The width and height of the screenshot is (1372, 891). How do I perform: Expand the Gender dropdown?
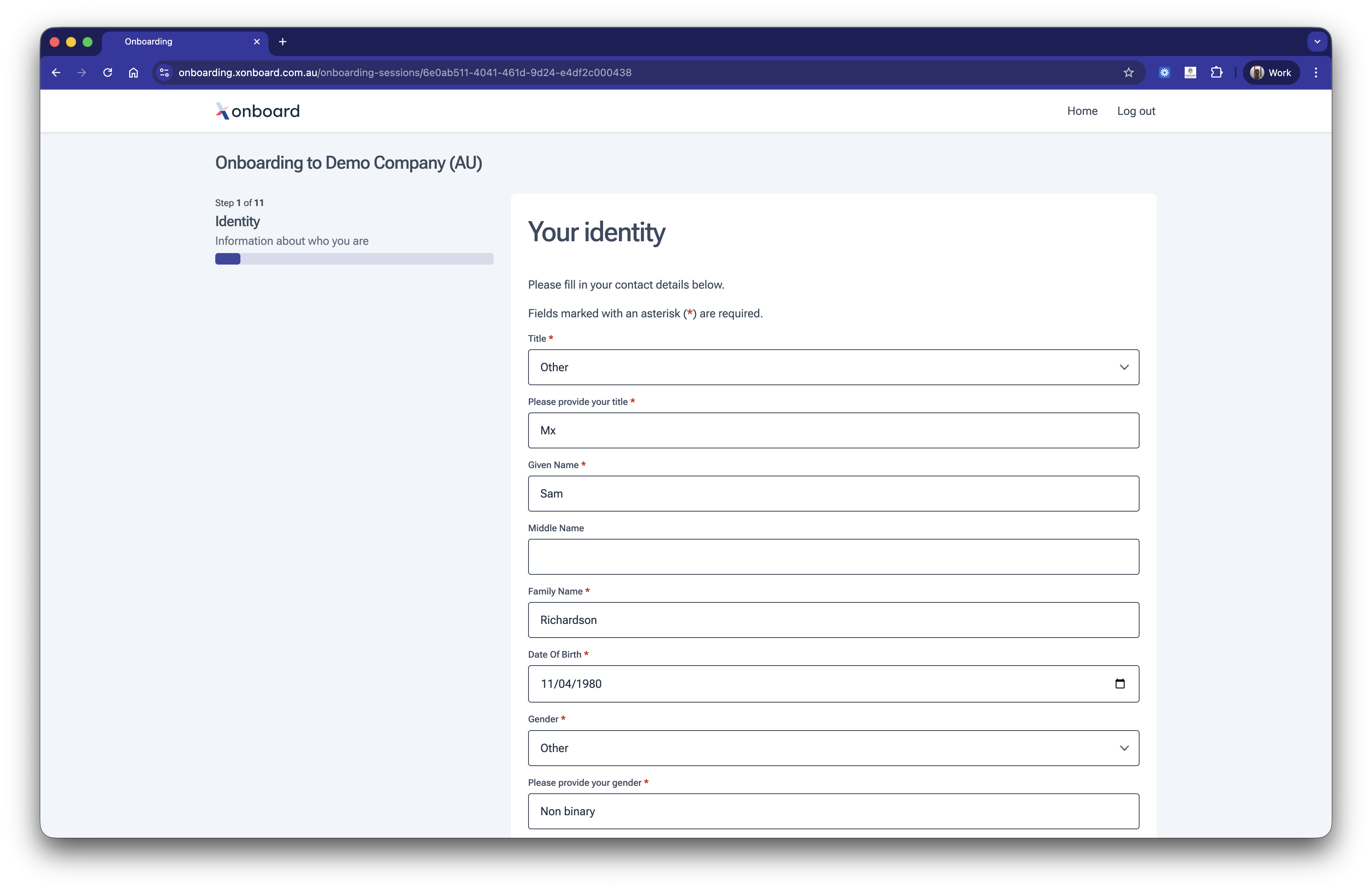click(x=833, y=748)
